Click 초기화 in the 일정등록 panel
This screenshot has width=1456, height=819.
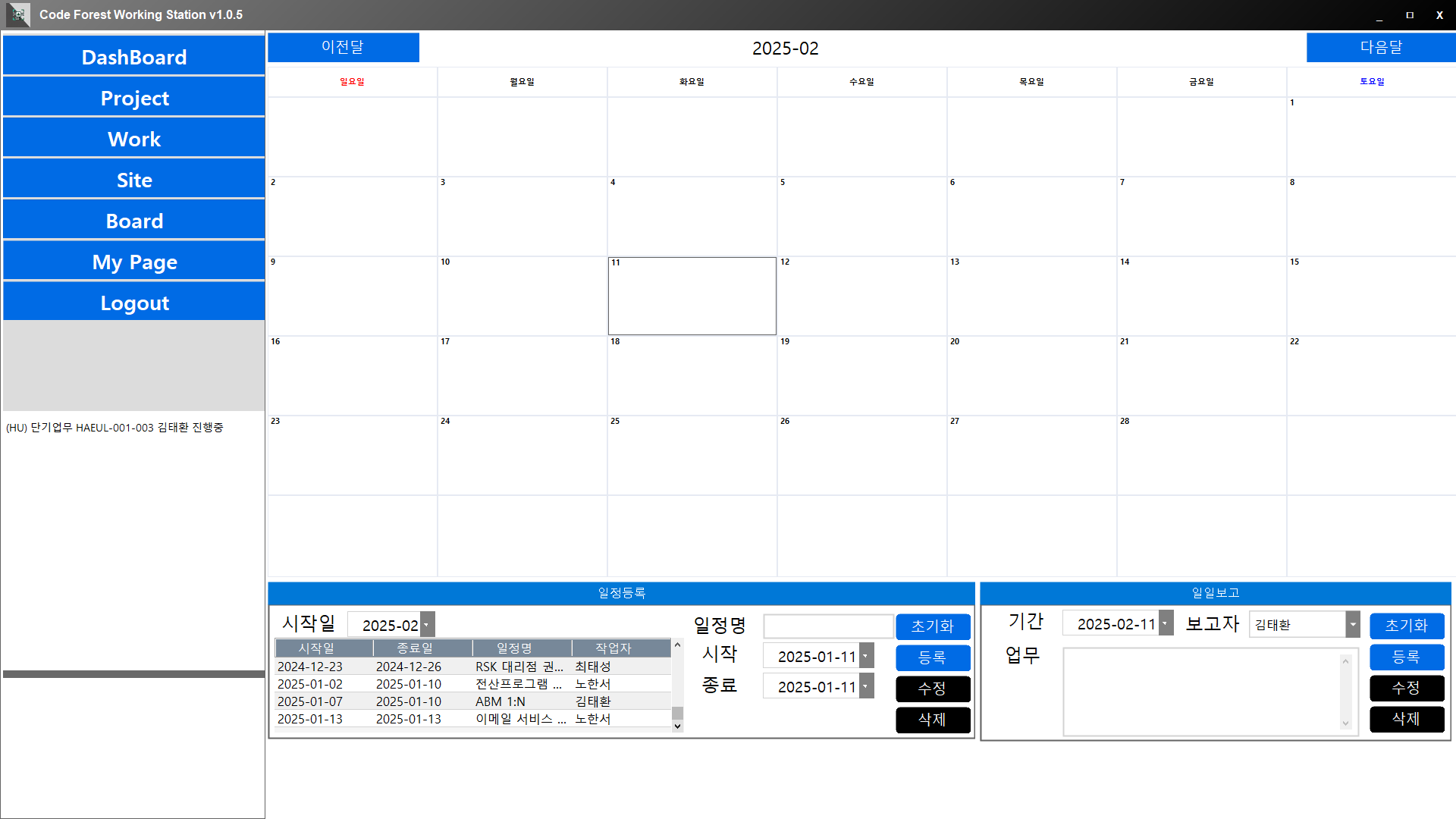point(933,626)
